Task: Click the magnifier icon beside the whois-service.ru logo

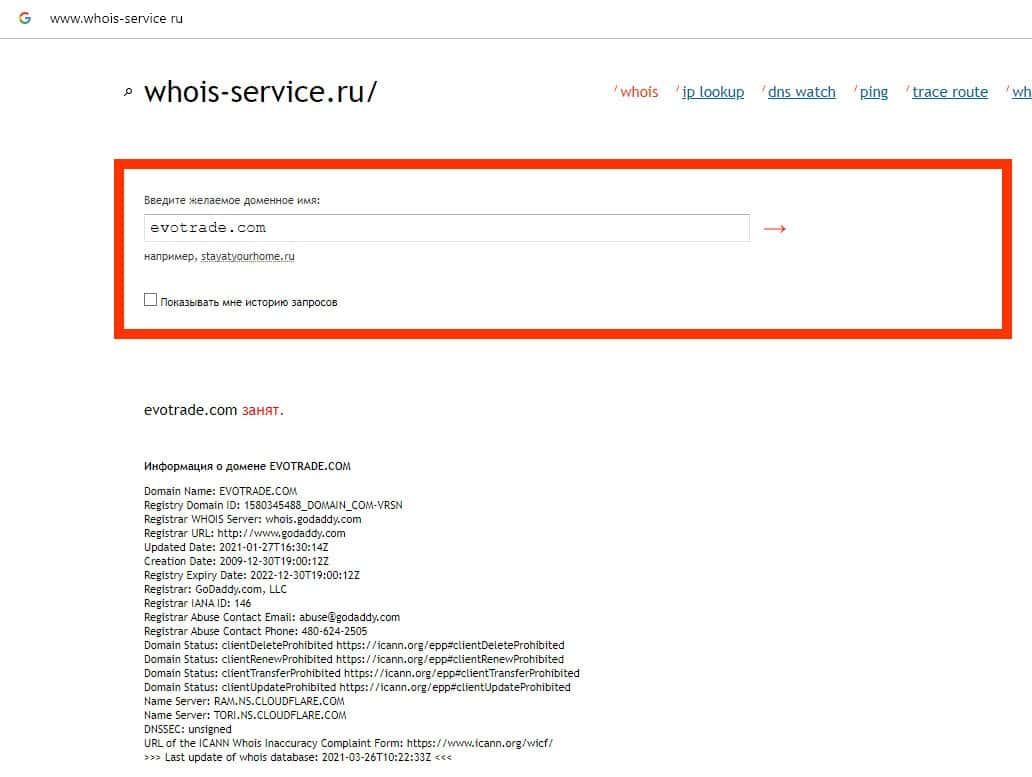Action: [128, 93]
